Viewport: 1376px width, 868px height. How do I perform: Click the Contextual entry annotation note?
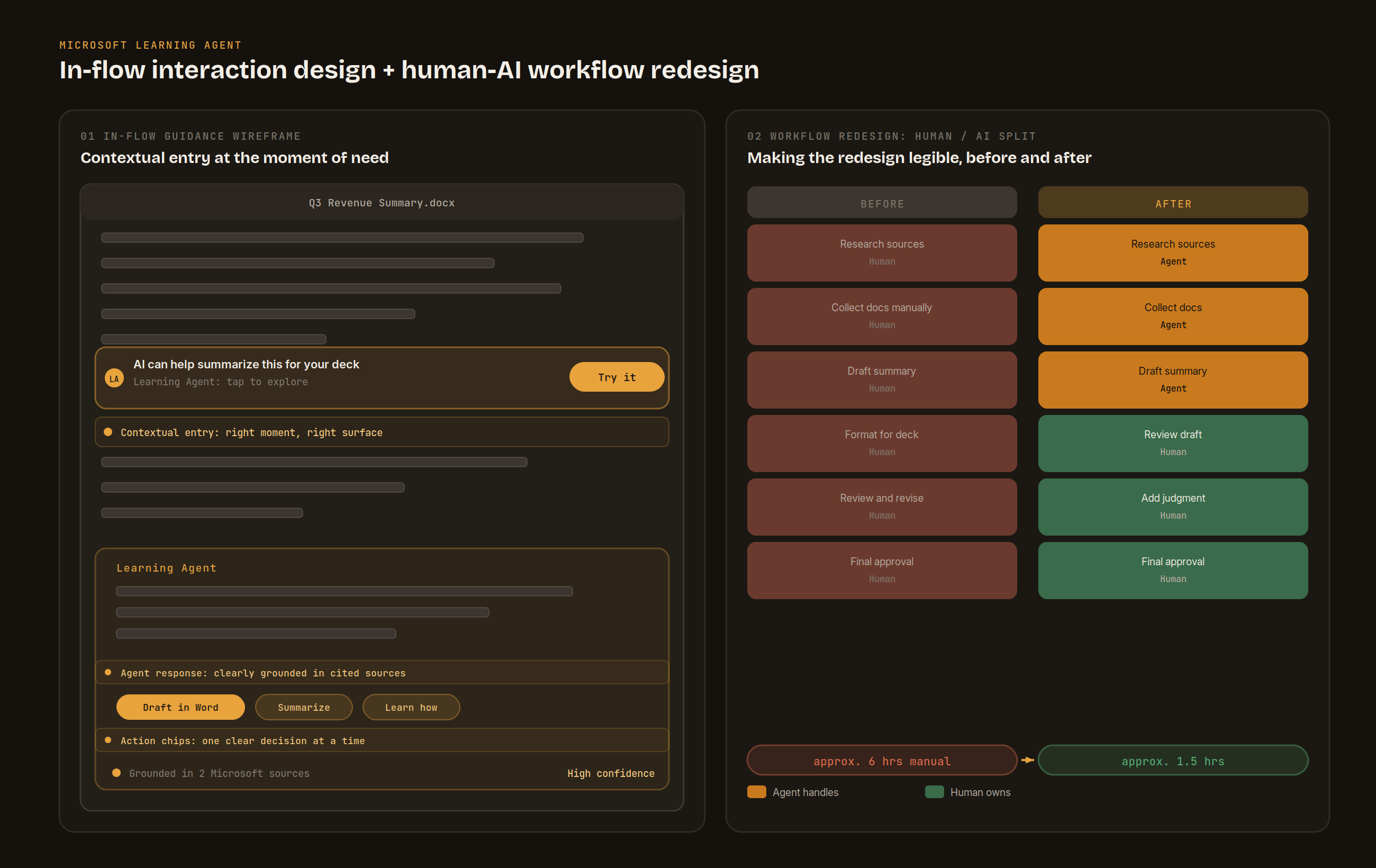[382, 432]
